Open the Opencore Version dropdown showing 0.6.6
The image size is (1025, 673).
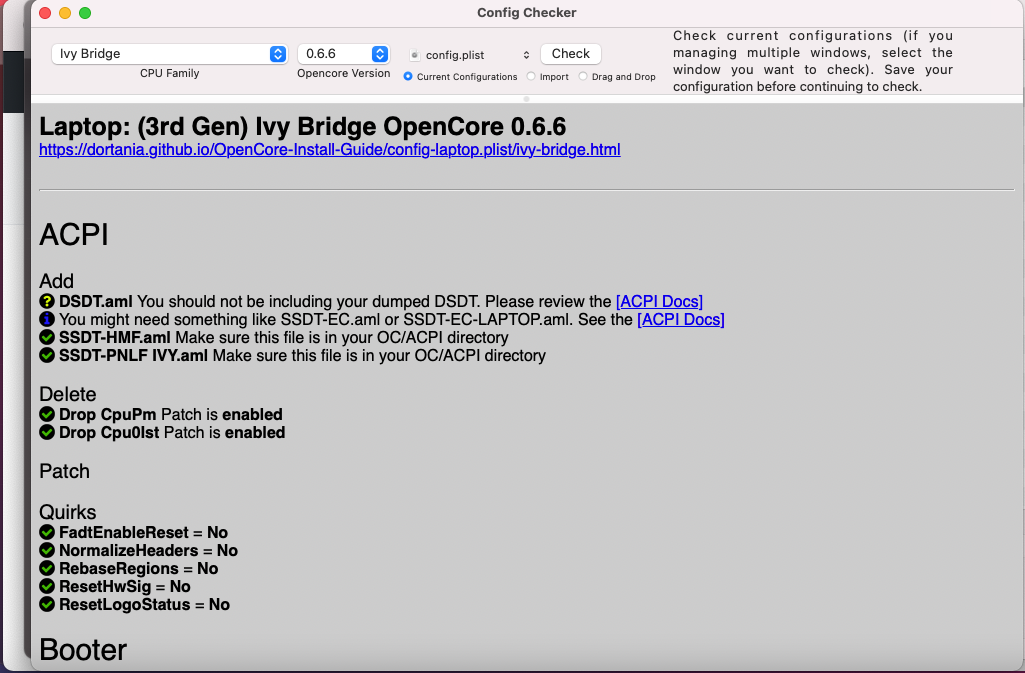(343, 54)
